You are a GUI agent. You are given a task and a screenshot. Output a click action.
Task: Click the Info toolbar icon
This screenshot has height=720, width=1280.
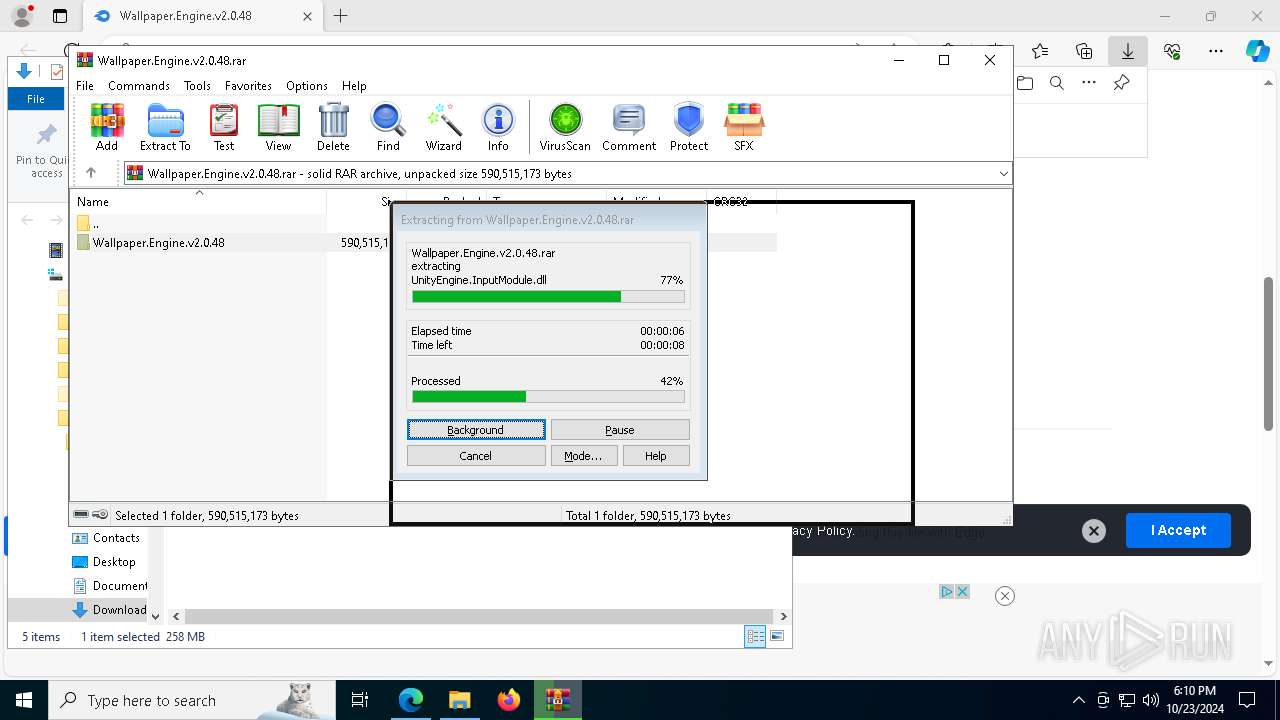coord(498,127)
